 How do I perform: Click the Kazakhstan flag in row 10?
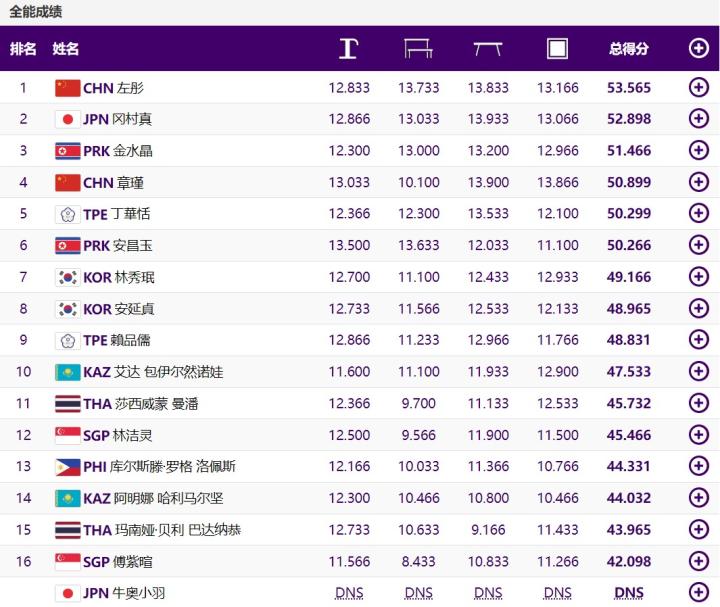pyautogui.click(x=67, y=372)
